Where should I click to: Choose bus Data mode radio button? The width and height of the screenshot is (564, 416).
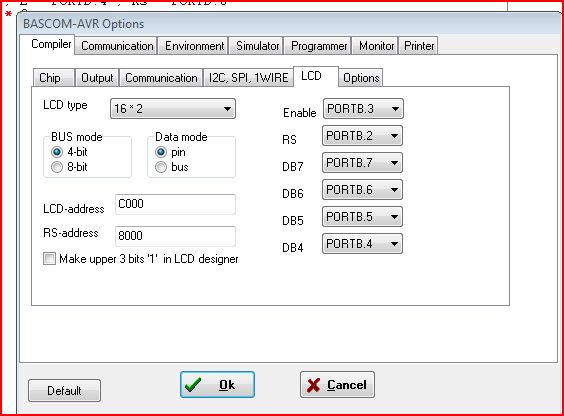point(161,167)
